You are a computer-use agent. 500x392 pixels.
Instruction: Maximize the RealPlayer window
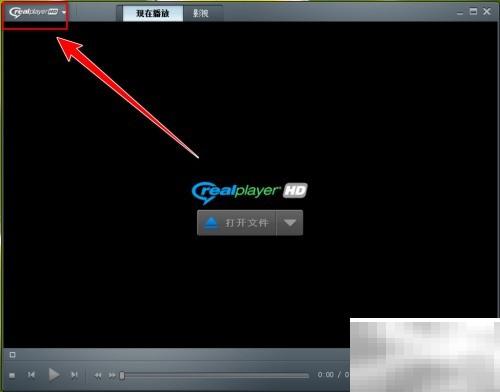click(x=473, y=12)
